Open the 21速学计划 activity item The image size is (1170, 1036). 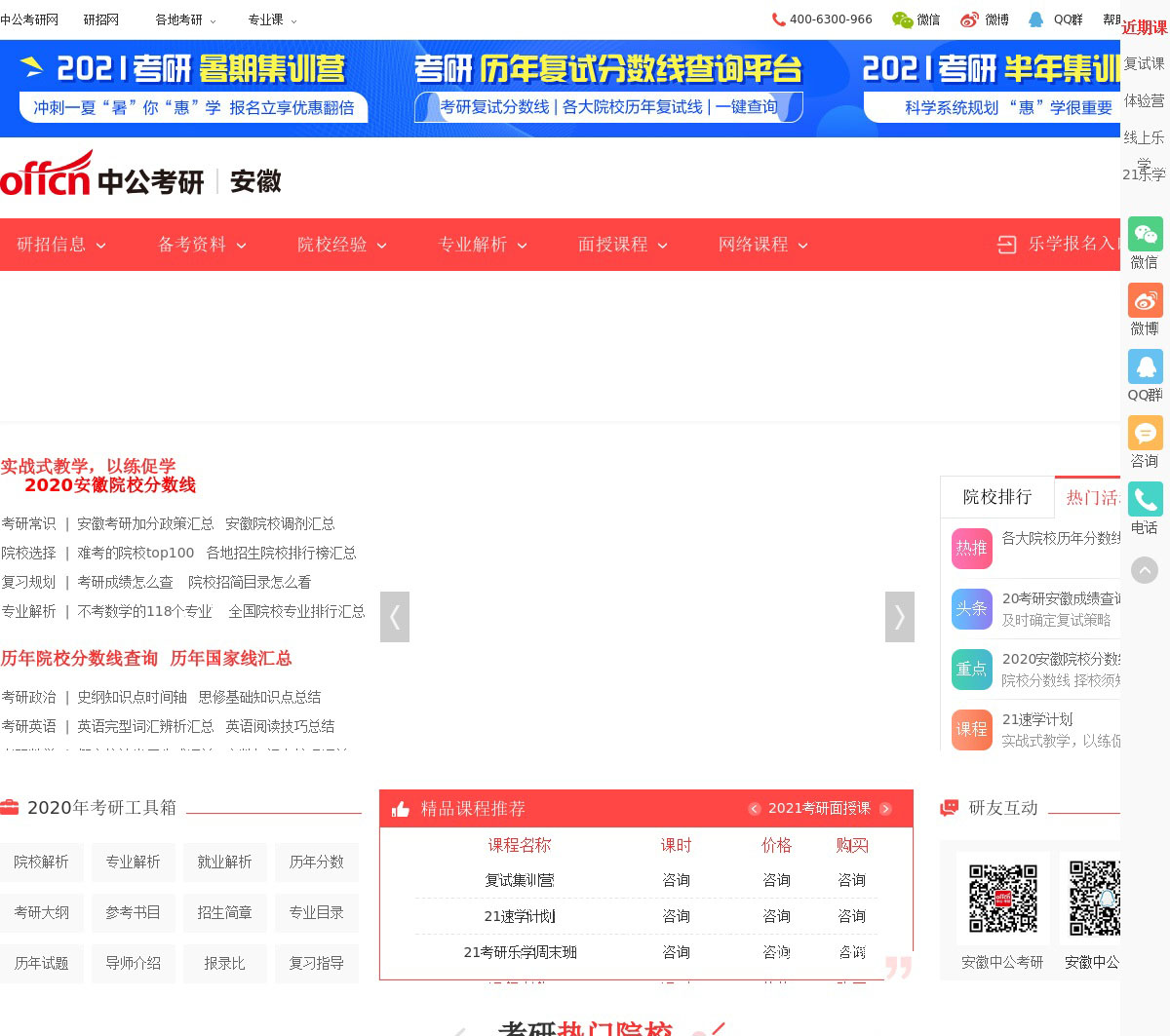(1037, 719)
